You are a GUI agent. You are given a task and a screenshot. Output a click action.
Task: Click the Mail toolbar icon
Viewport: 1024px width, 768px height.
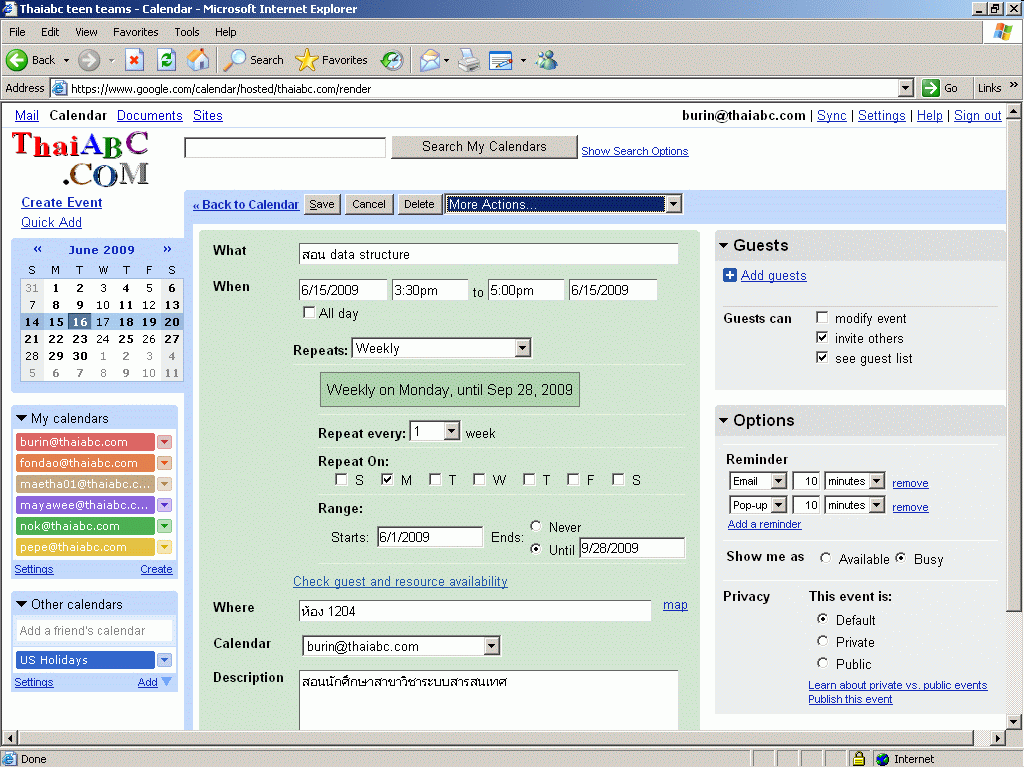tap(430, 60)
